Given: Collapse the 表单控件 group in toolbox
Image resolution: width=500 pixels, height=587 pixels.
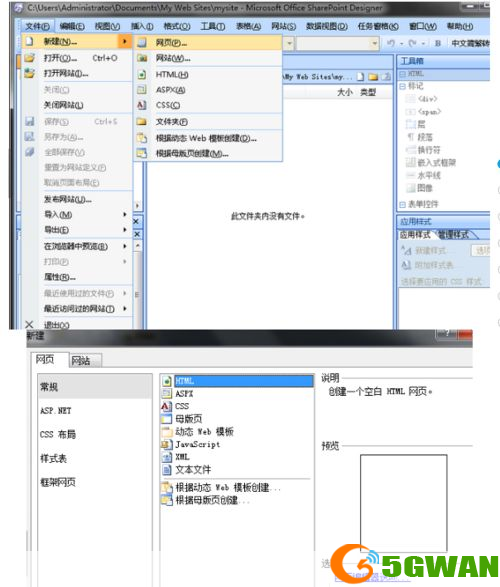Looking at the screenshot, I should 402,204.
